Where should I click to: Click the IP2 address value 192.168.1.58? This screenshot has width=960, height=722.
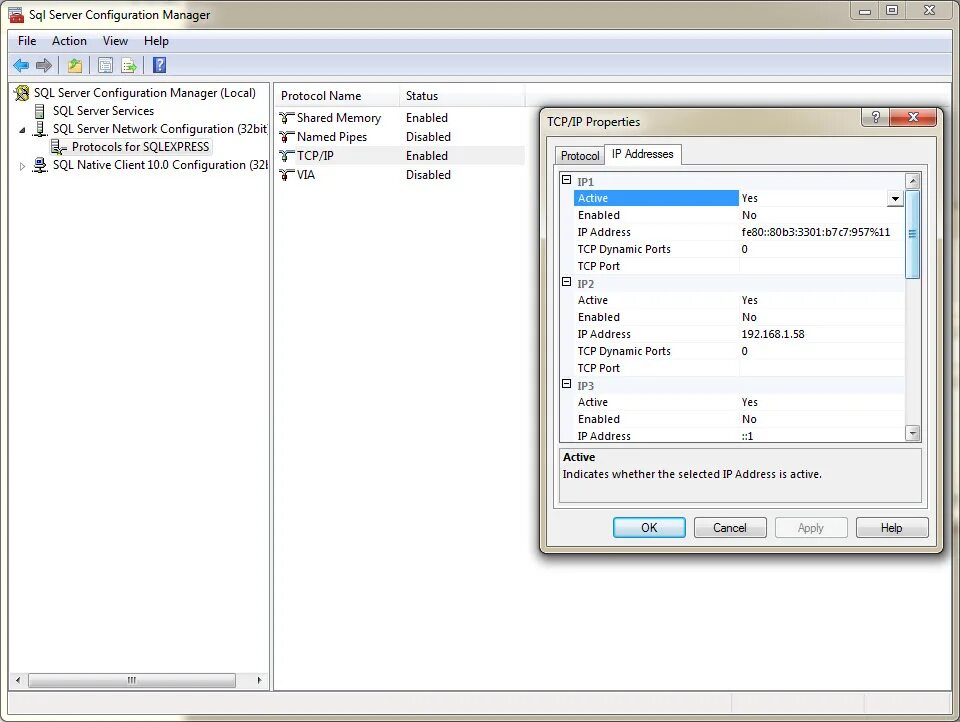click(773, 334)
